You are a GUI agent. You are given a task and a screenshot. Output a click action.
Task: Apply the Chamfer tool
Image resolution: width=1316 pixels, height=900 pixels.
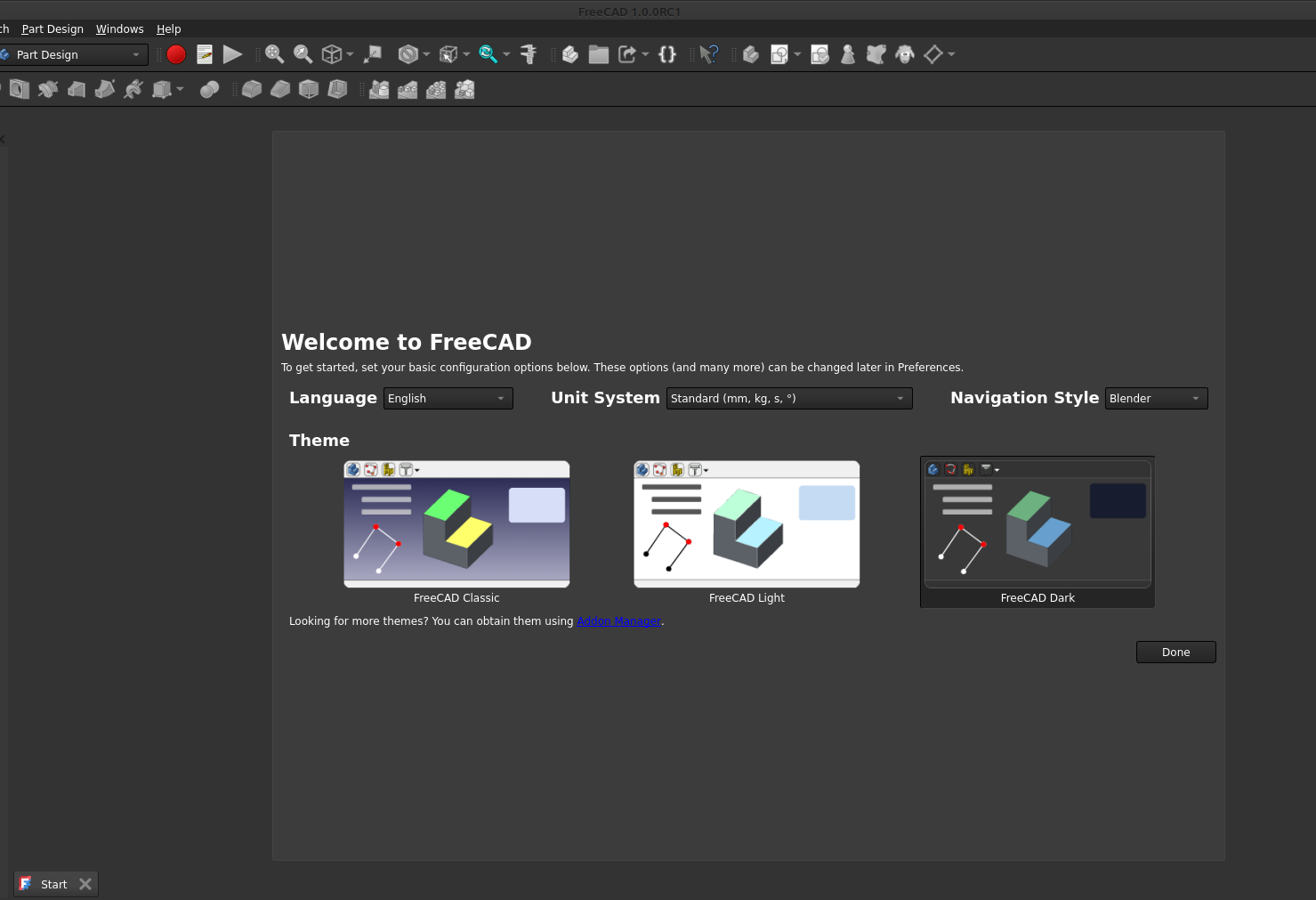coord(280,89)
